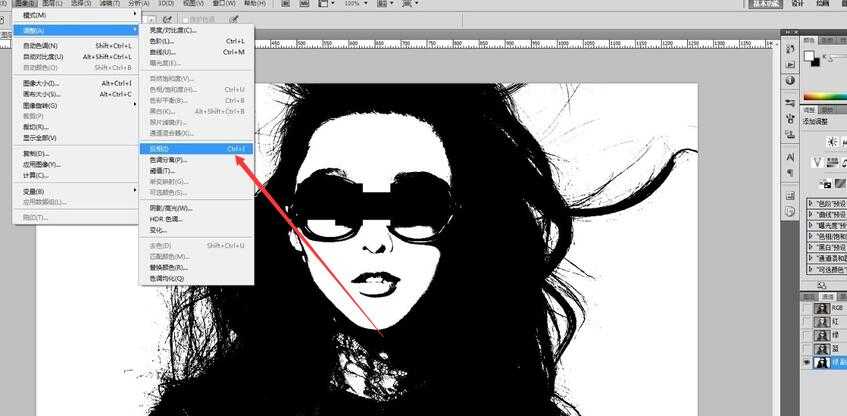This screenshot has width=847, height=416.
Task: Click Brightness/Contrast sun icon in Adjustments panel
Action: point(832,142)
